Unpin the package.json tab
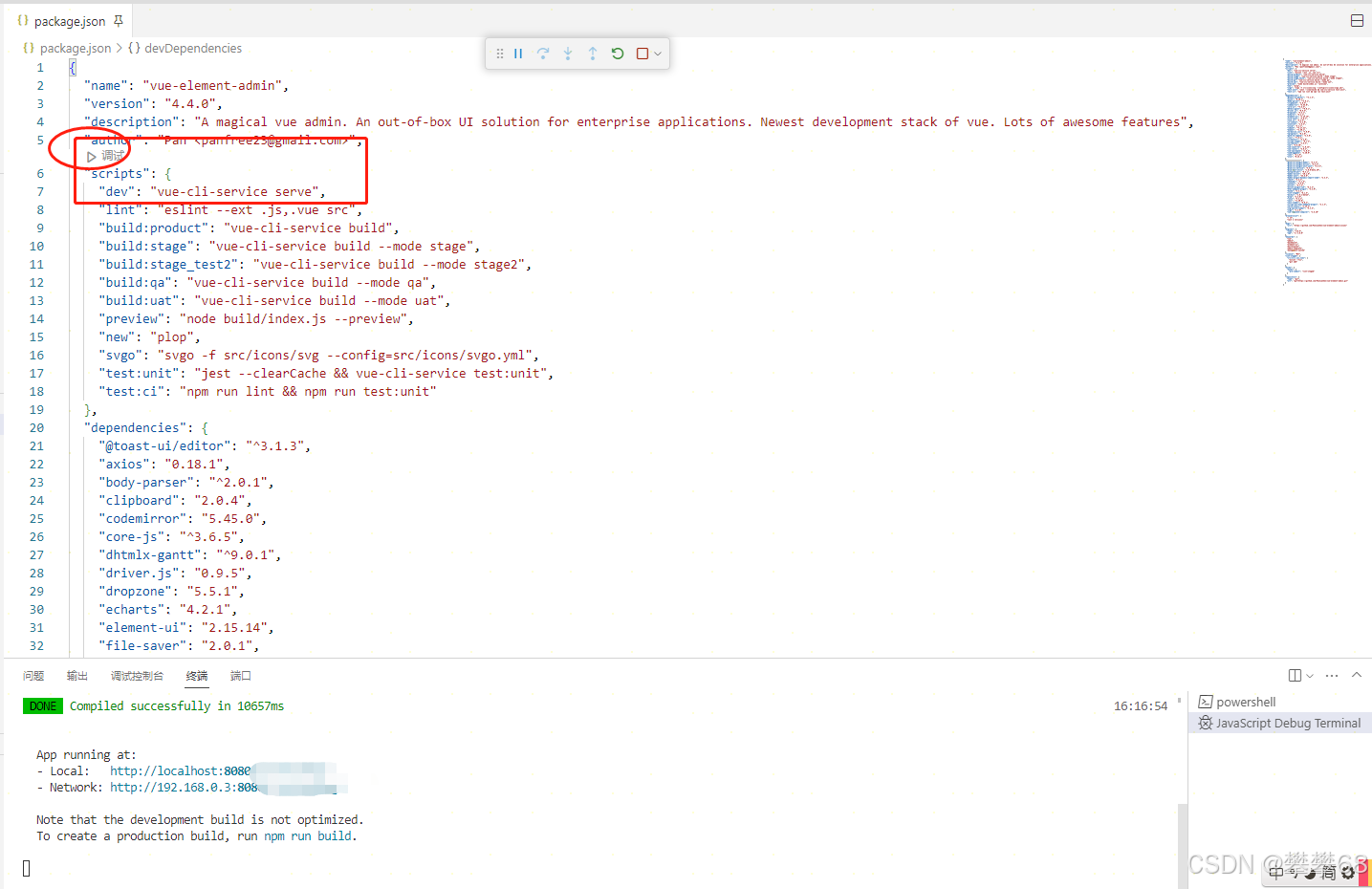The height and width of the screenshot is (889, 1372). click(119, 20)
